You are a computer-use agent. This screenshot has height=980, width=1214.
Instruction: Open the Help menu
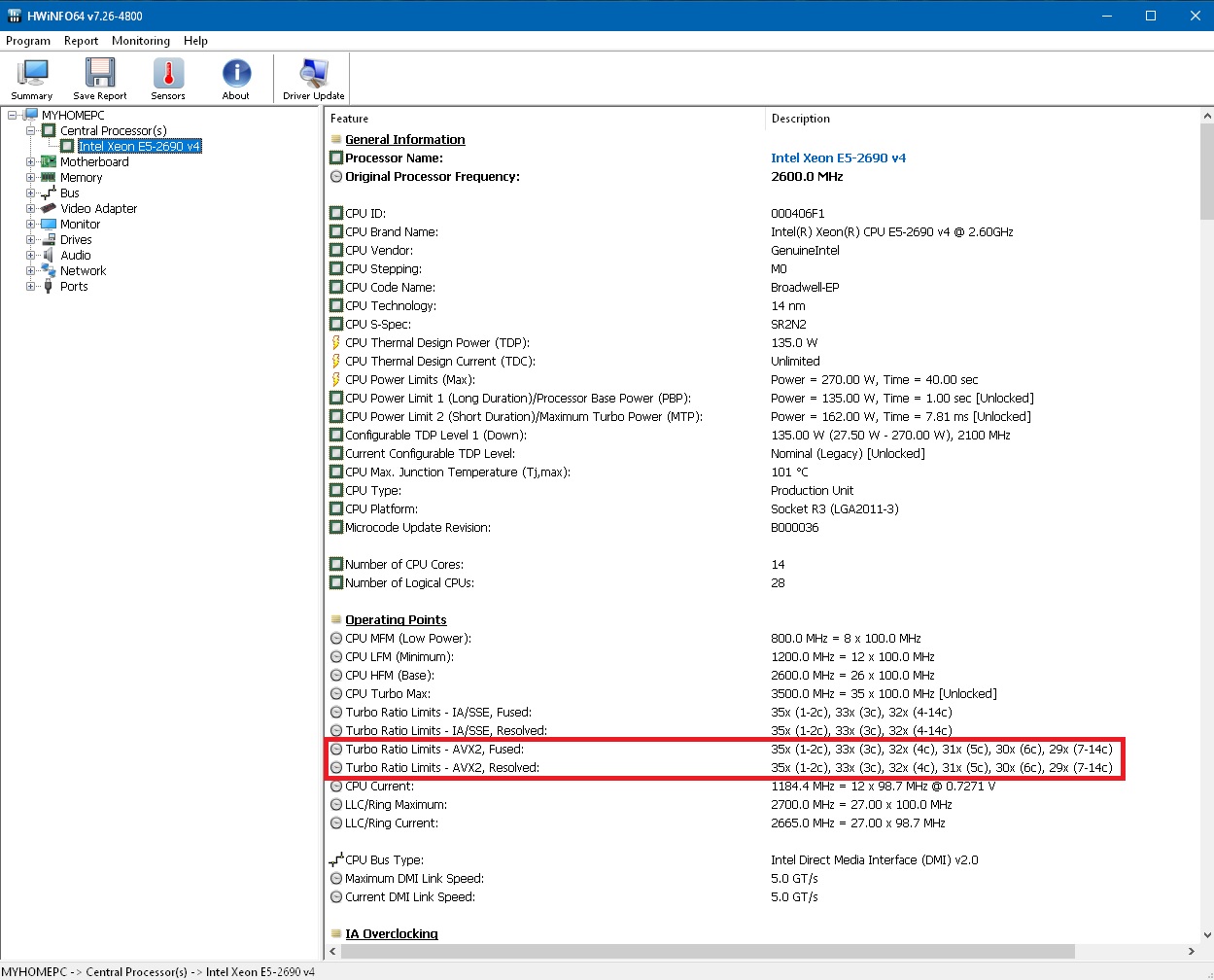(x=195, y=41)
